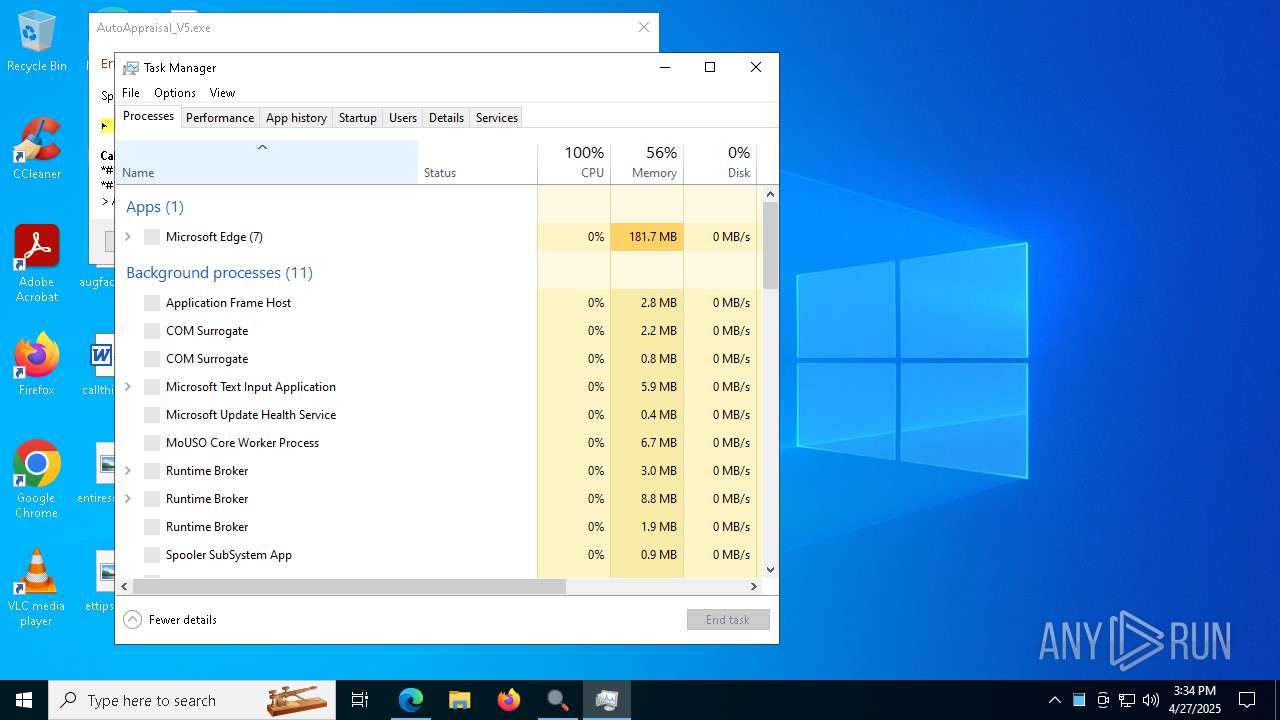Sort processes by the Name column header
Image resolution: width=1280 pixels, height=720 pixels.
coord(267,163)
